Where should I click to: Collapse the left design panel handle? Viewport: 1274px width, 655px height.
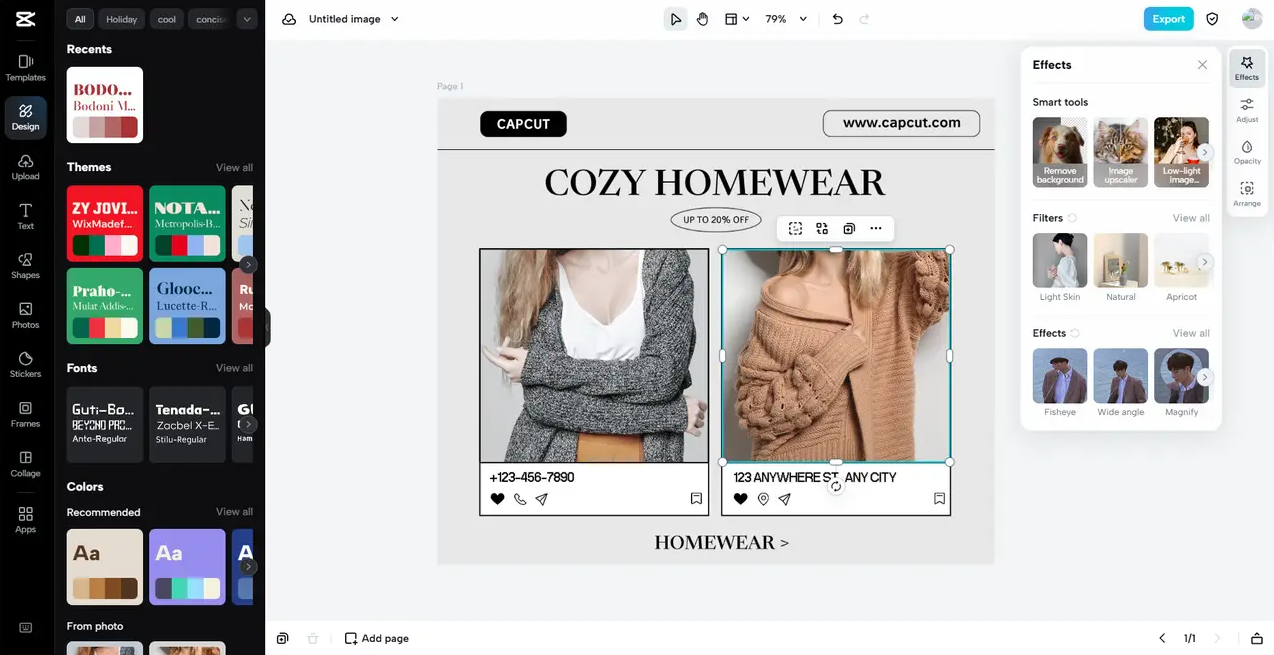[x=267, y=327]
